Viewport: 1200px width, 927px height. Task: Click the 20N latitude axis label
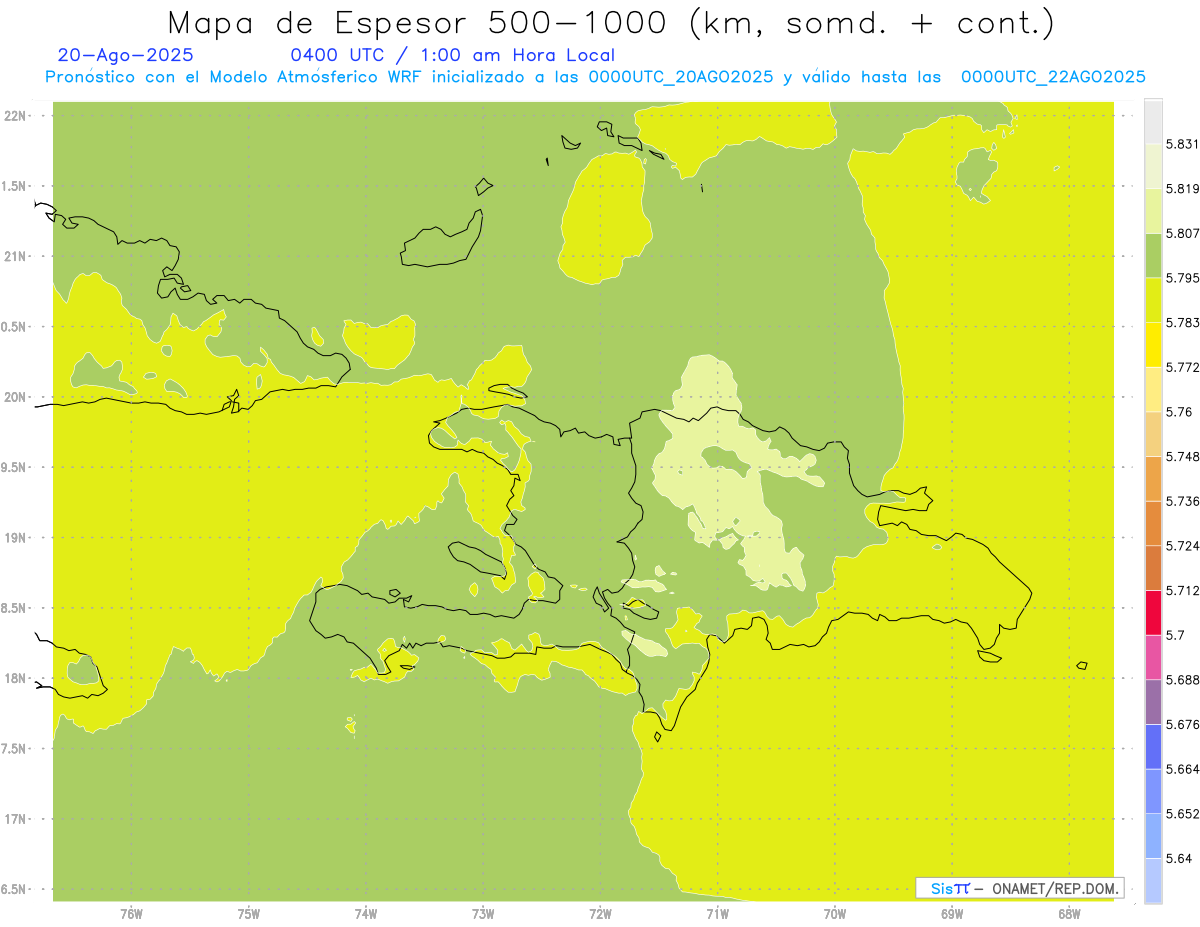pos(14,397)
